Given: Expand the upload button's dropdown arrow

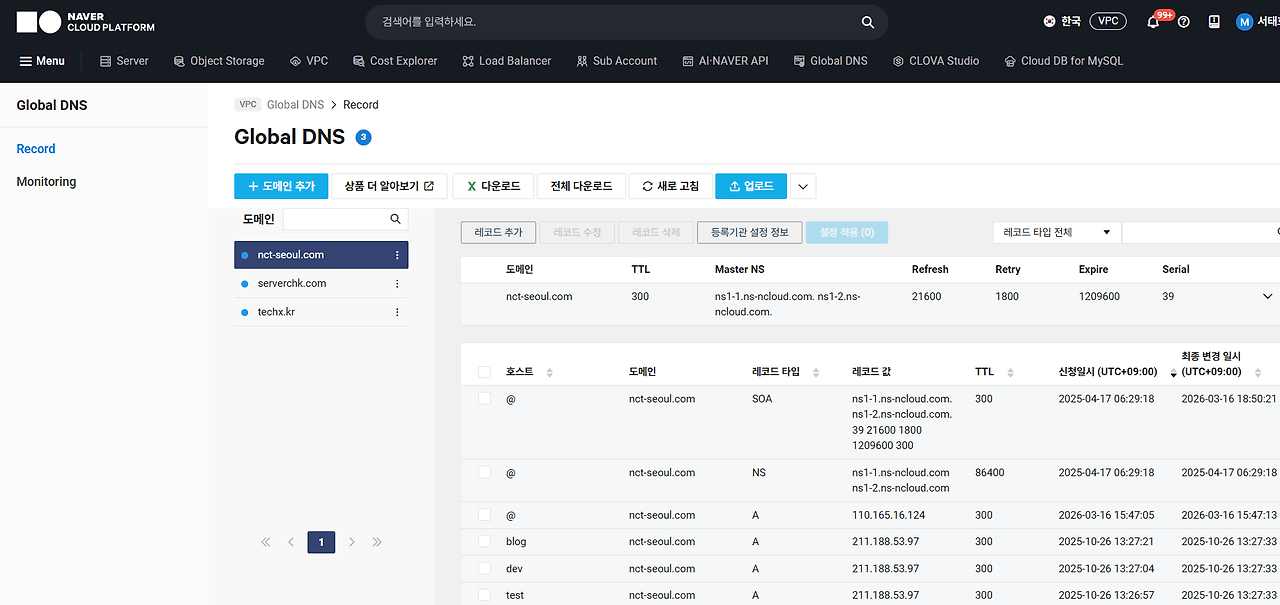Looking at the screenshot, I should pos(802,186).
